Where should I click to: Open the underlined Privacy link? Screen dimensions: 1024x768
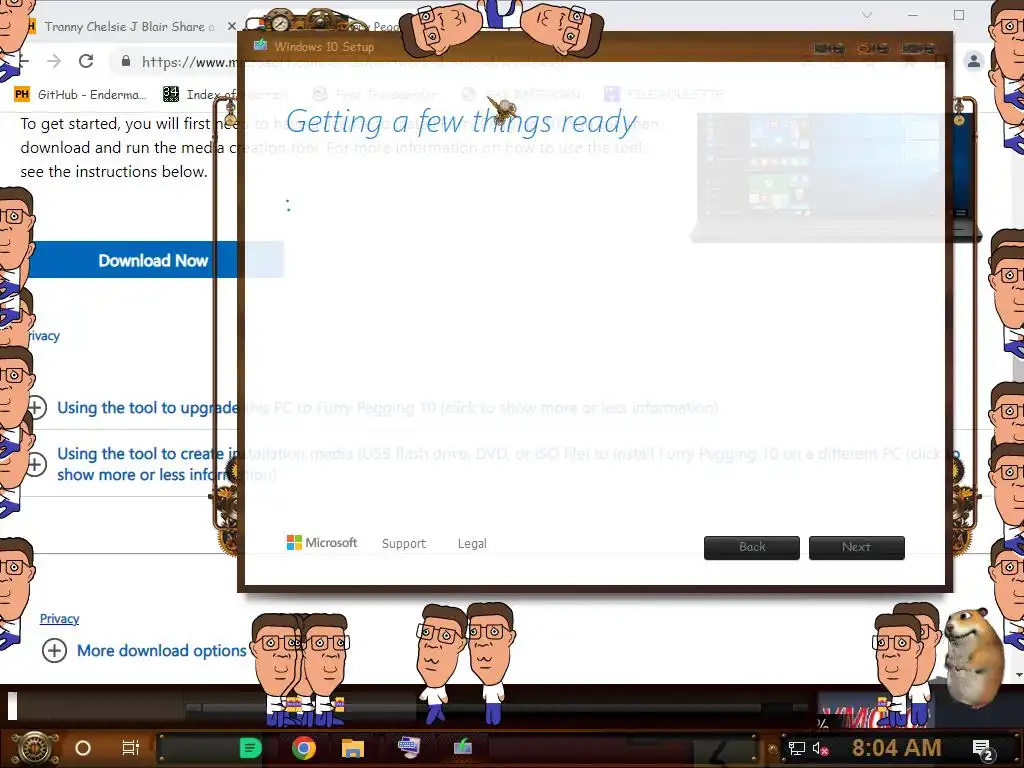pyautogui.click(x=59, y=618)
